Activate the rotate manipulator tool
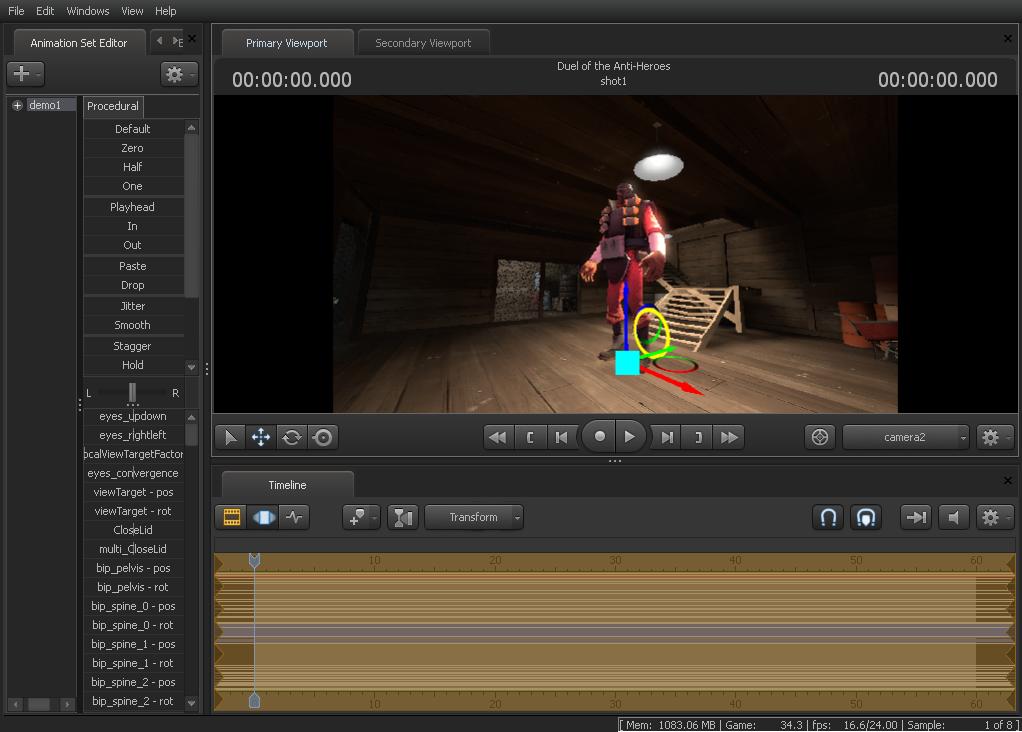Image resolution: width=1022 pixels, height=732 pixels. tap(291, 437)
